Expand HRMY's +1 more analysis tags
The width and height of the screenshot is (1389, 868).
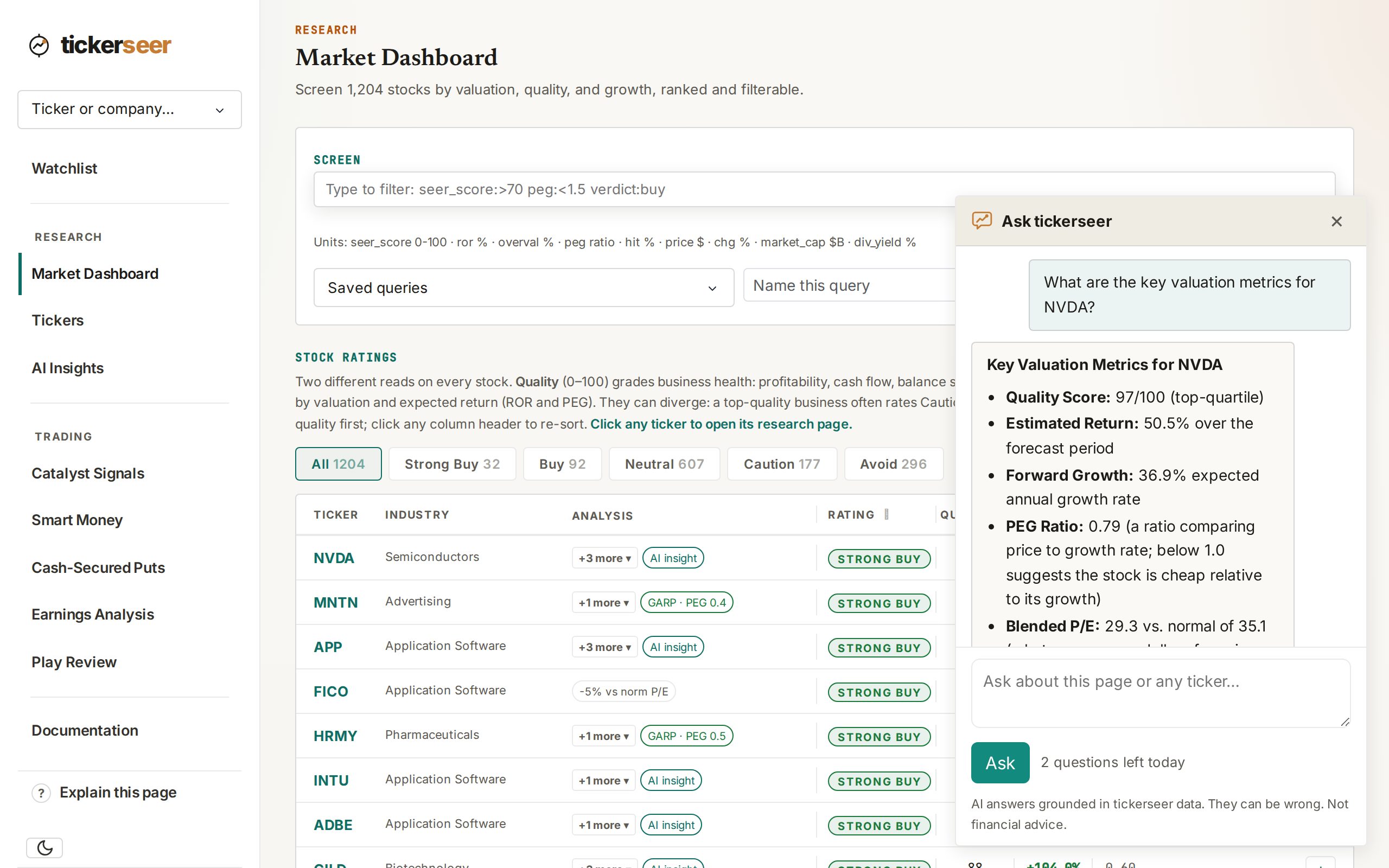click(x=603, y=736)
